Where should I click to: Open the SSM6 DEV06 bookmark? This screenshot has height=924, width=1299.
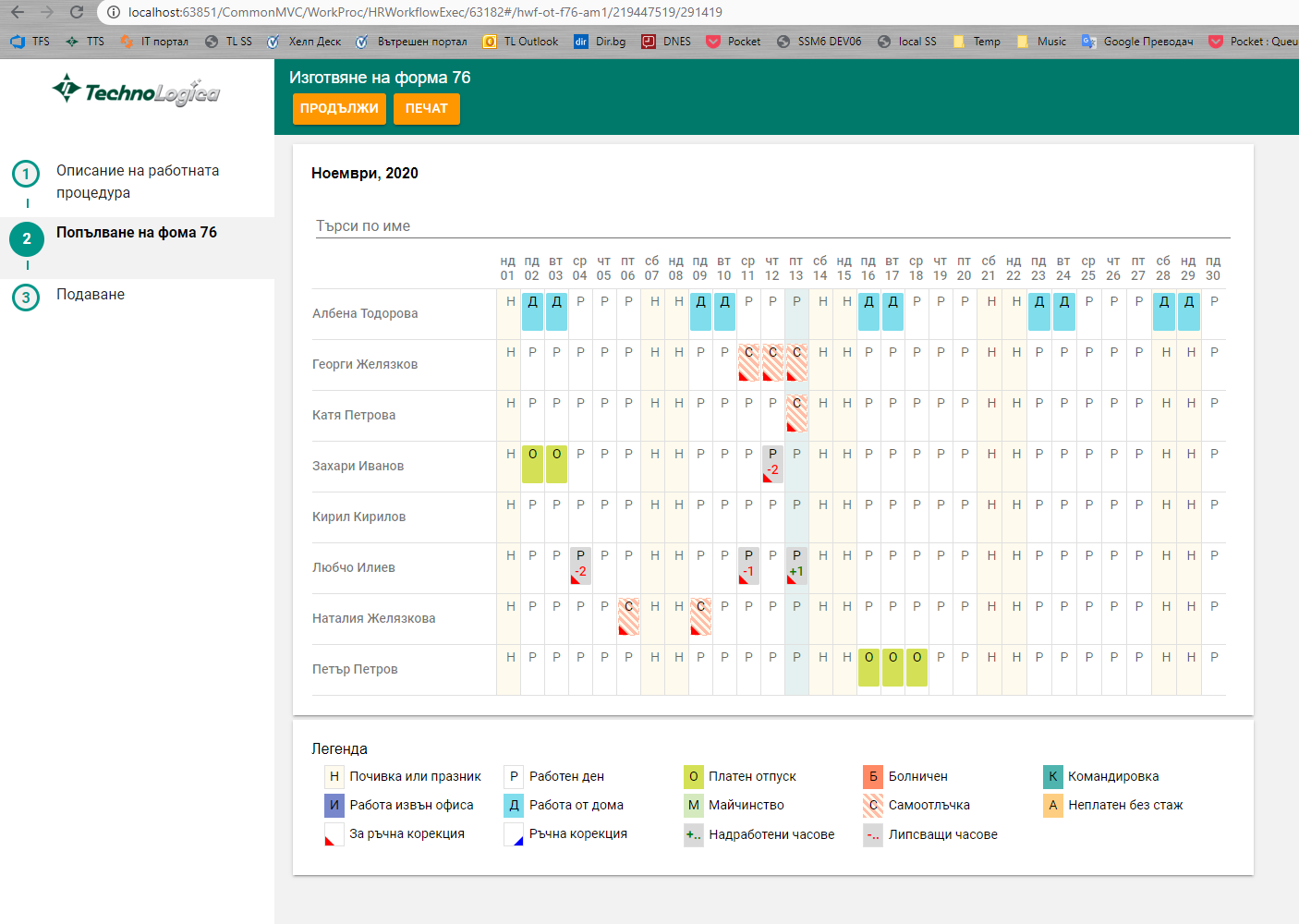819,42
